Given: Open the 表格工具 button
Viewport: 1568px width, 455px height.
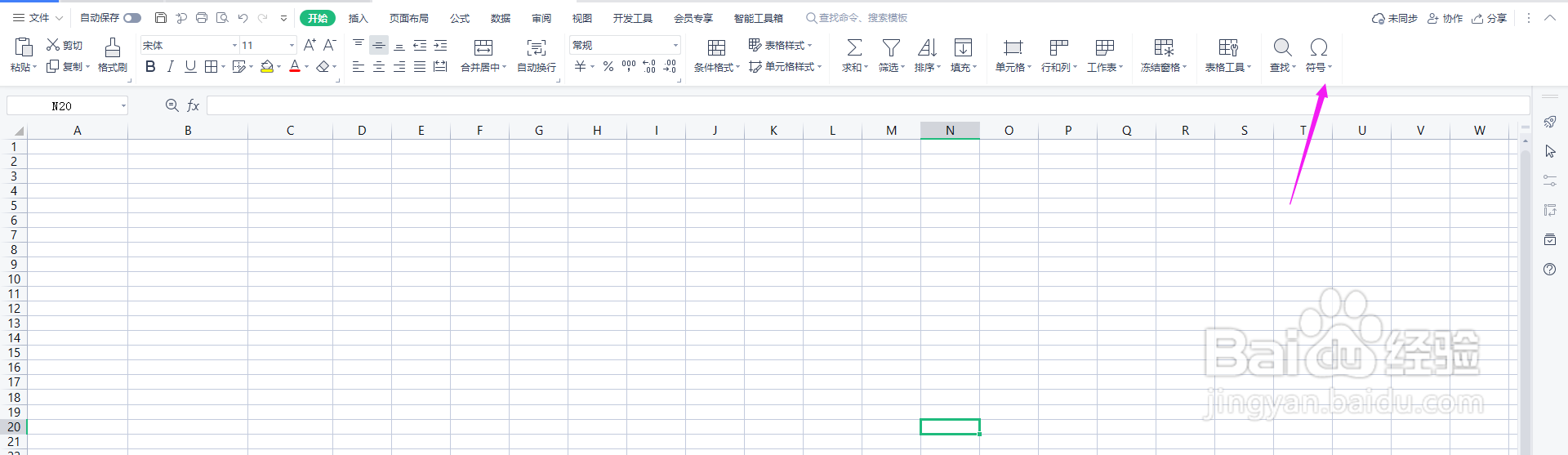Looking at the screenshot, I should tap(1227, 55).
